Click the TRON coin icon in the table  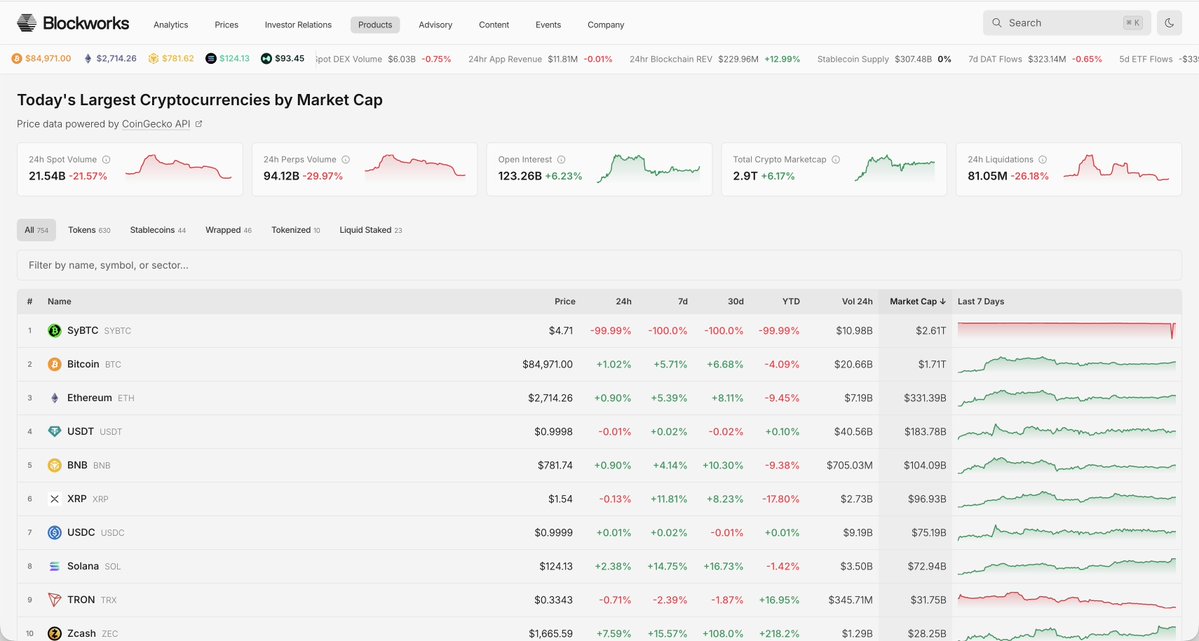[x=54, y=600]
